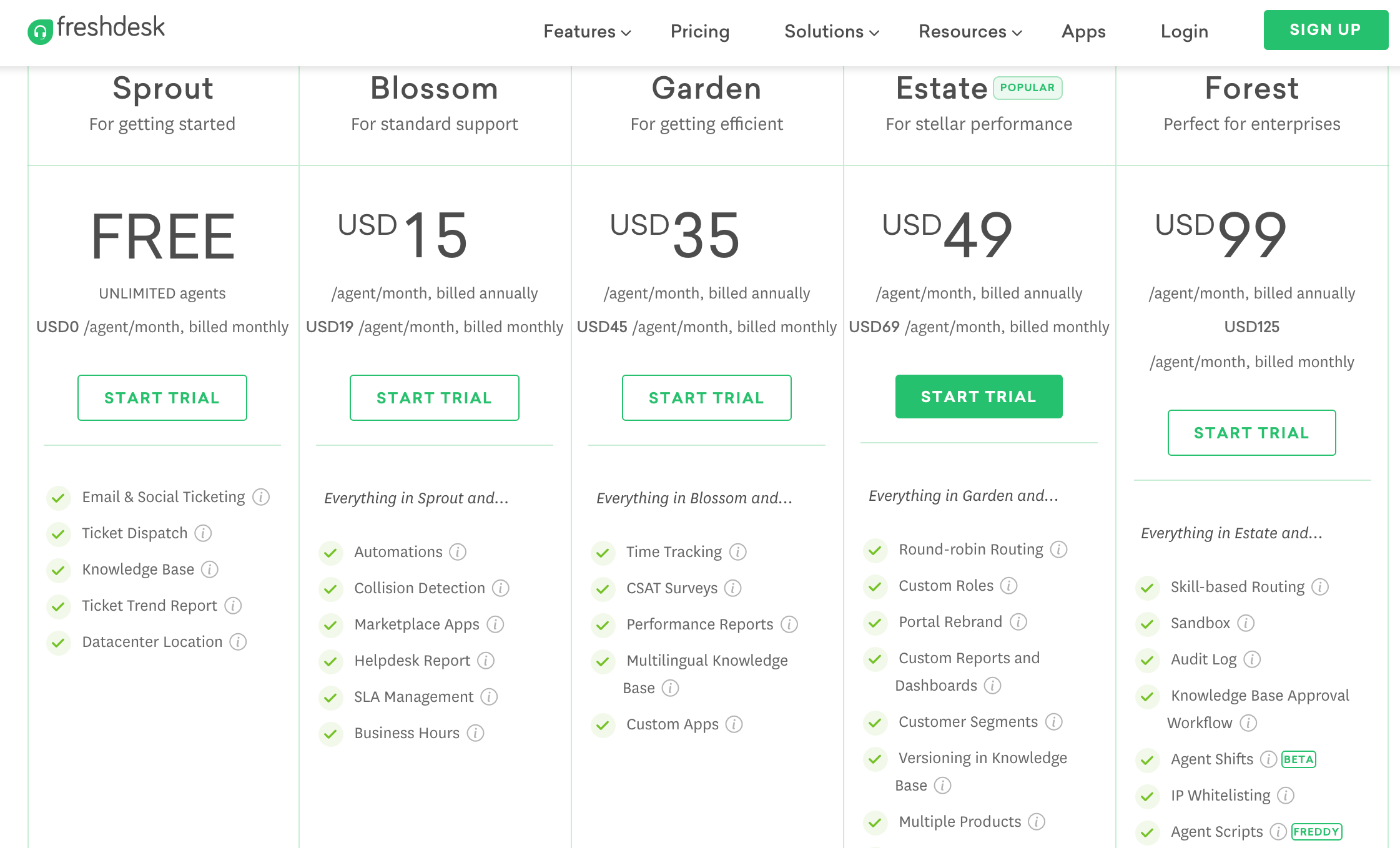Show info for Collision Detection feature
The height and width of the screenshot is (848, 1400).
click(x=501, y=588)
